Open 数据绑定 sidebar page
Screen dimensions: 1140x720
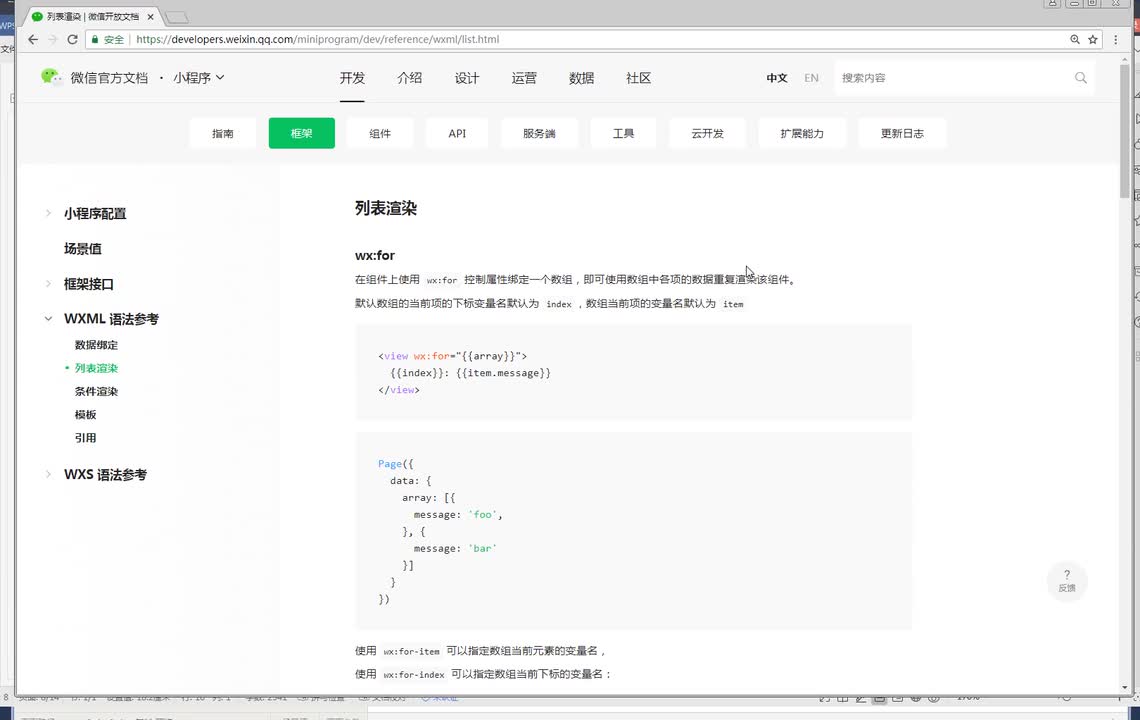pos(96,345)
